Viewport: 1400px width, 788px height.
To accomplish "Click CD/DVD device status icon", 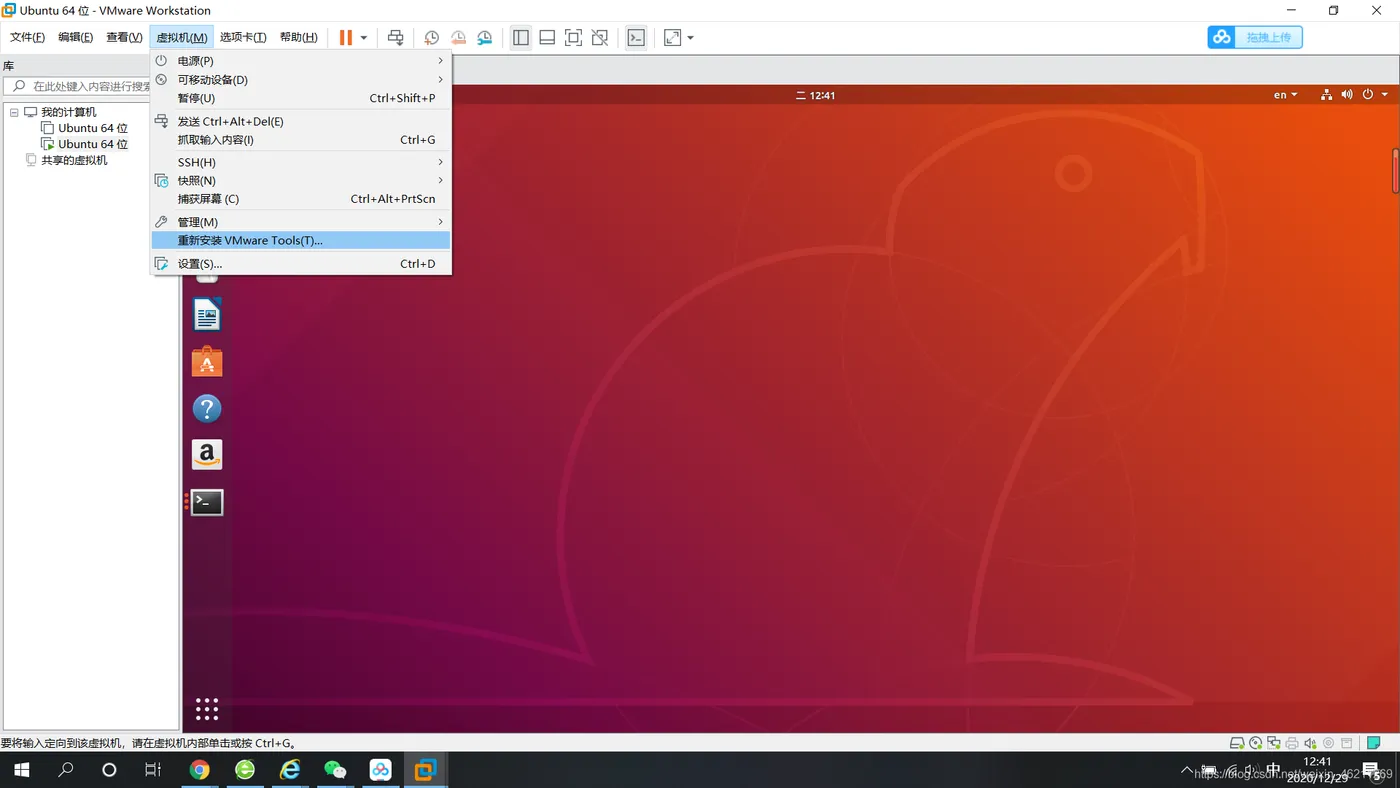I will pos(1256,743).
